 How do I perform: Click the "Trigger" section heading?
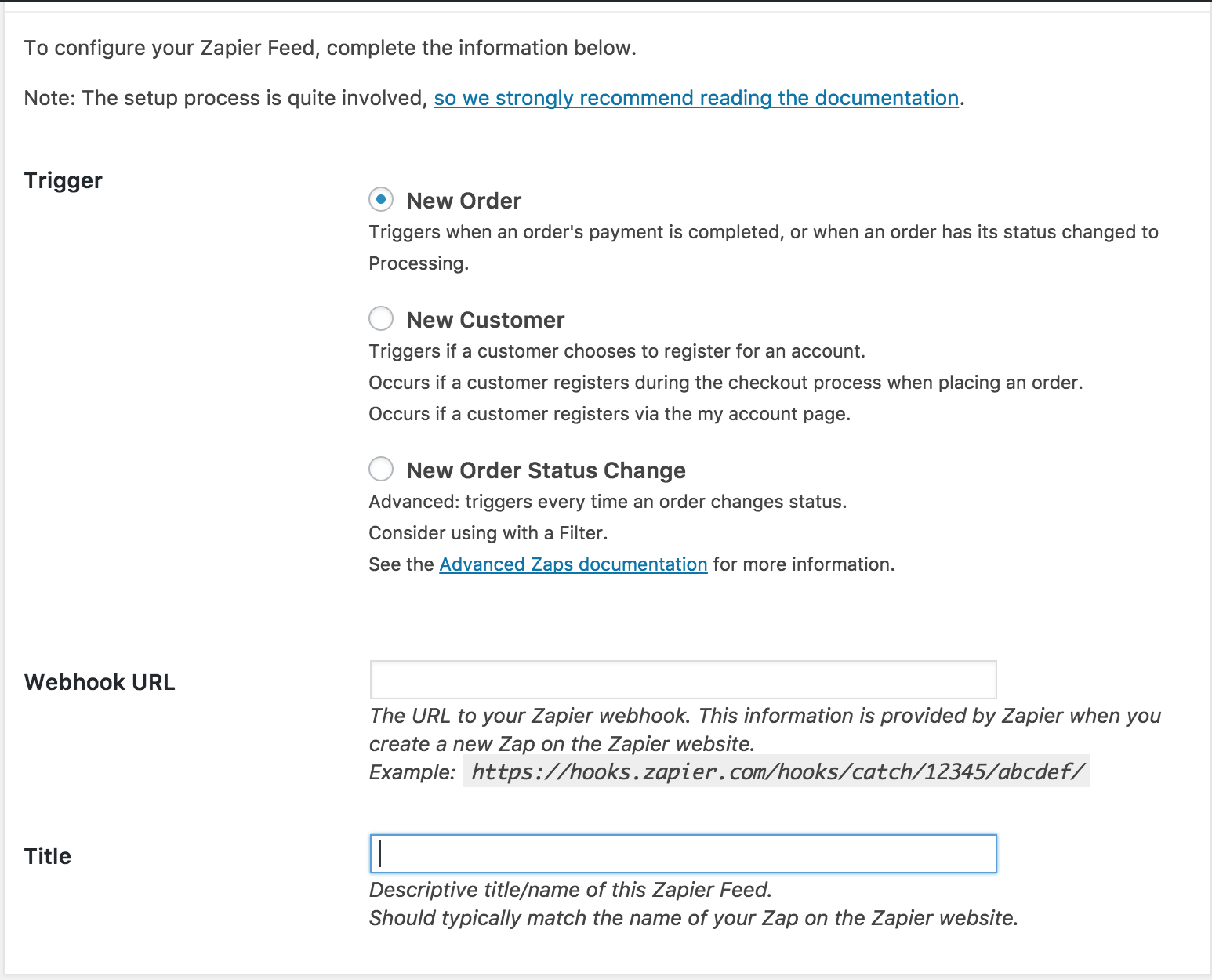(64, 180)
